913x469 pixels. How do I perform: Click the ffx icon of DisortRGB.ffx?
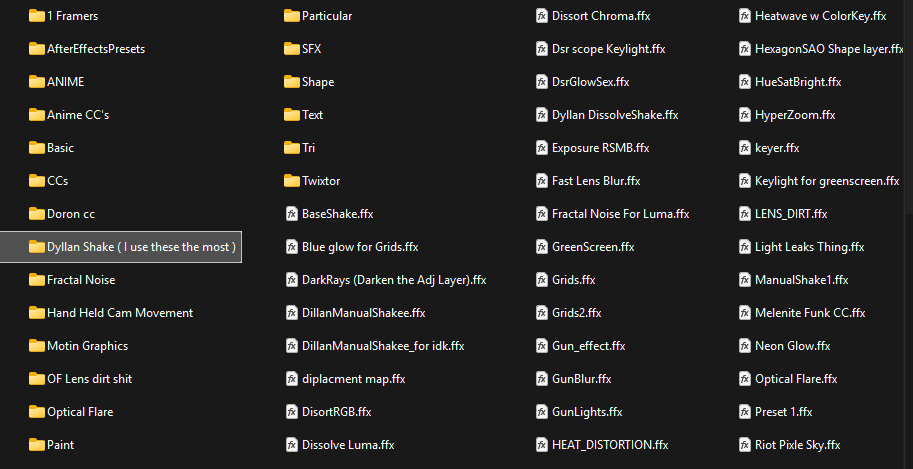click(292, 412)
